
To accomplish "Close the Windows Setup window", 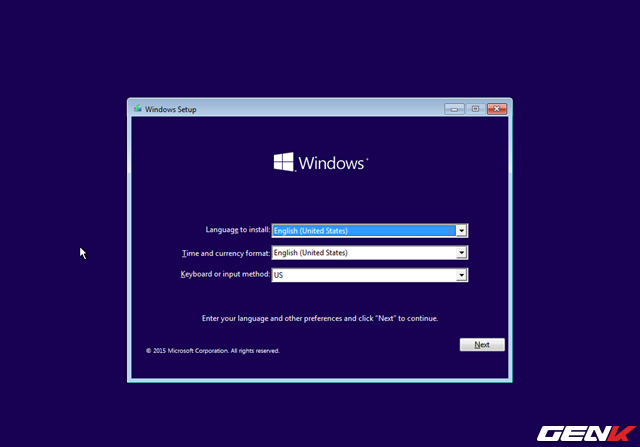I will click(497, 109).
